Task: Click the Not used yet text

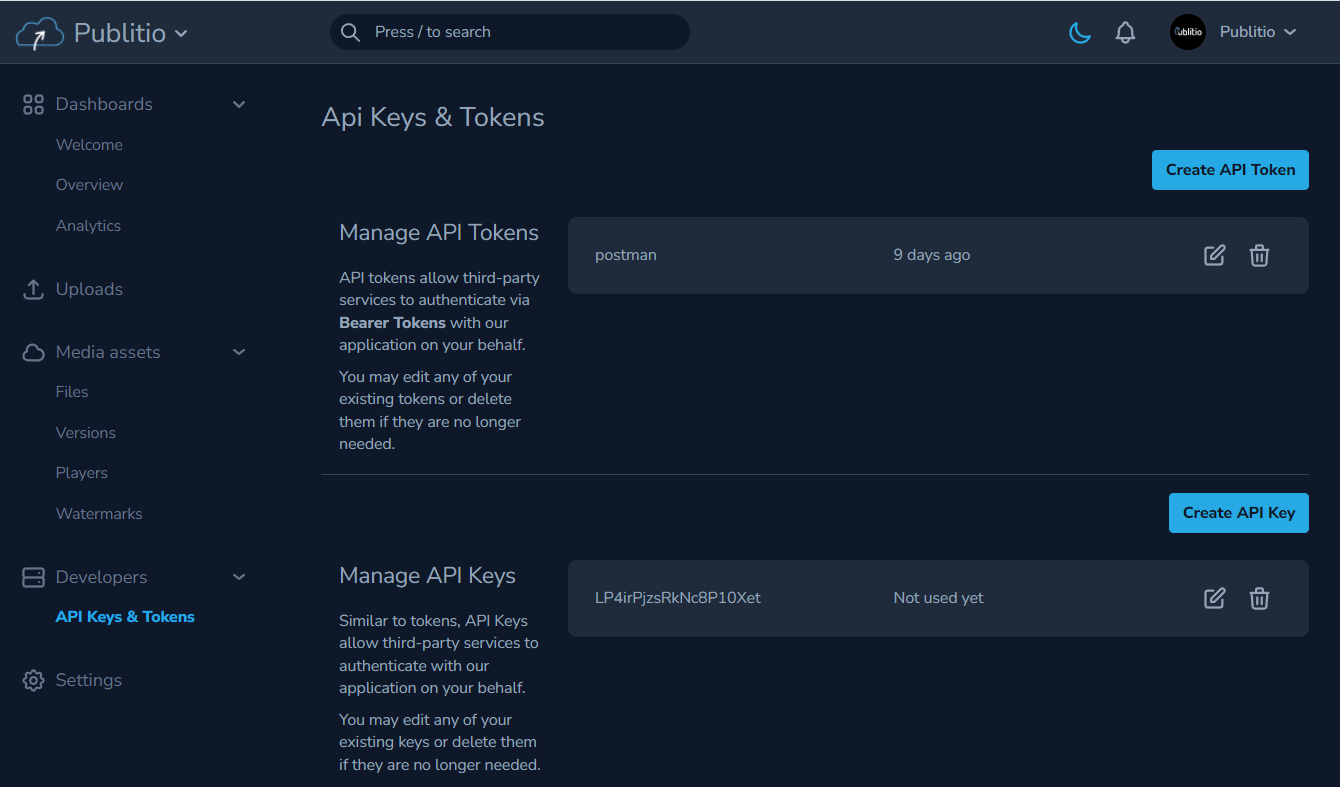Action: coord(938,598)
